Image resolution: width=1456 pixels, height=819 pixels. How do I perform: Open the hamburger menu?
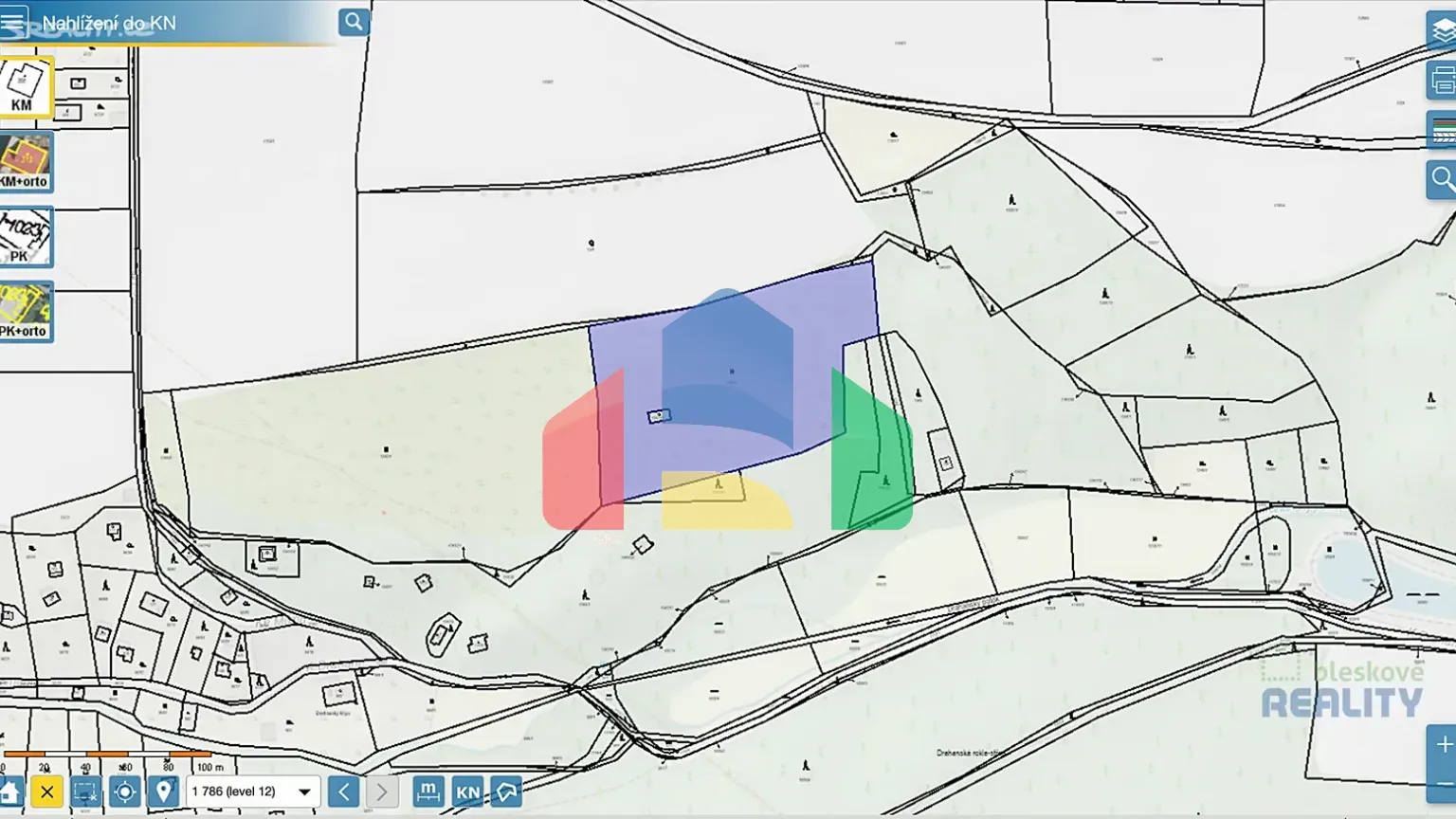[13, 23]
